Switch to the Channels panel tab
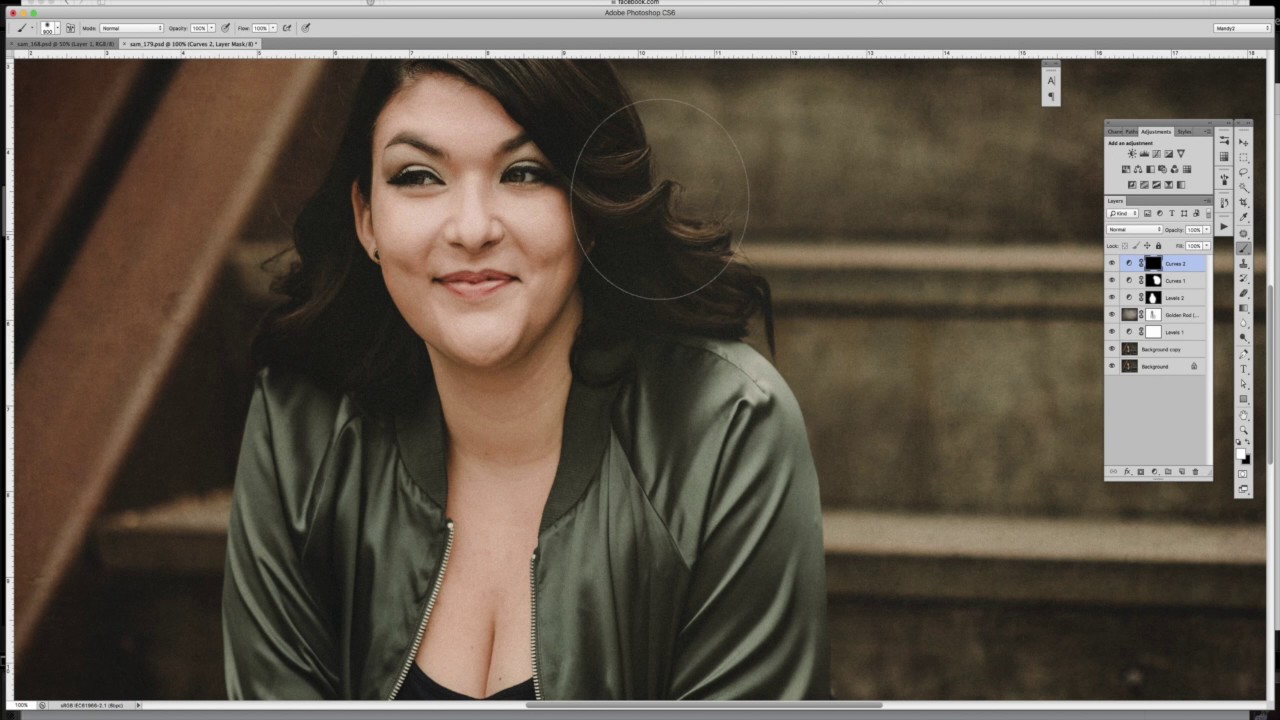The width and height of the screenshot is (1280, 720). 1115,132
